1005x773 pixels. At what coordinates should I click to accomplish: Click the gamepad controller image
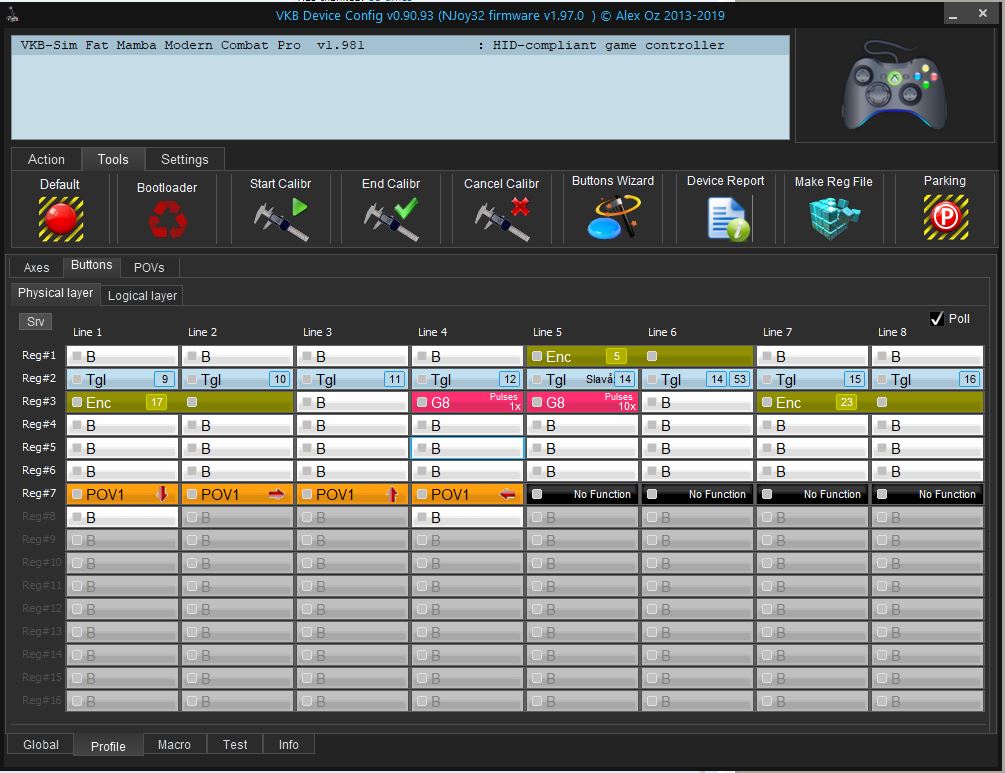[x=894, y=84]
